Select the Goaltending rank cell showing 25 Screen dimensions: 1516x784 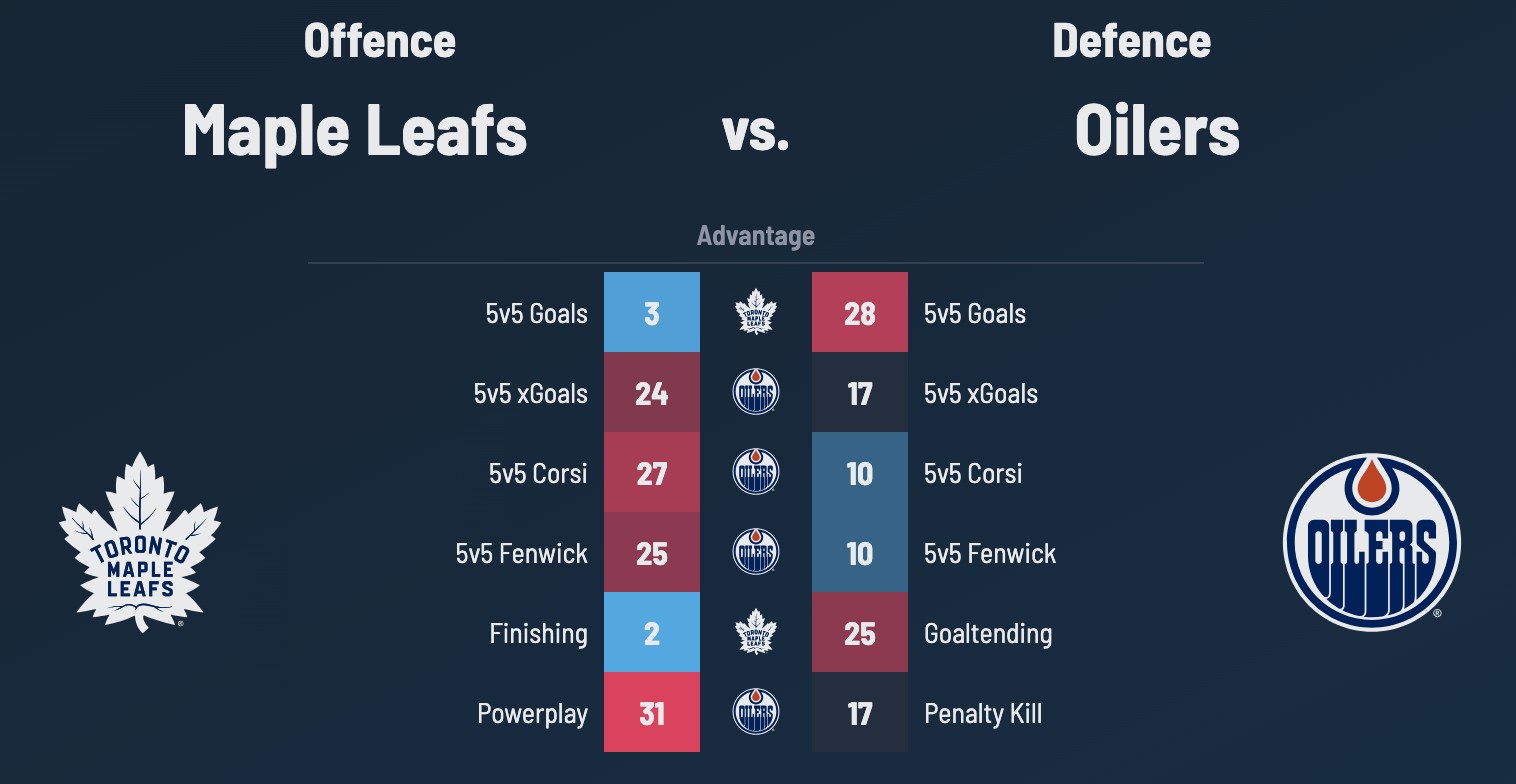coord(860,632)
